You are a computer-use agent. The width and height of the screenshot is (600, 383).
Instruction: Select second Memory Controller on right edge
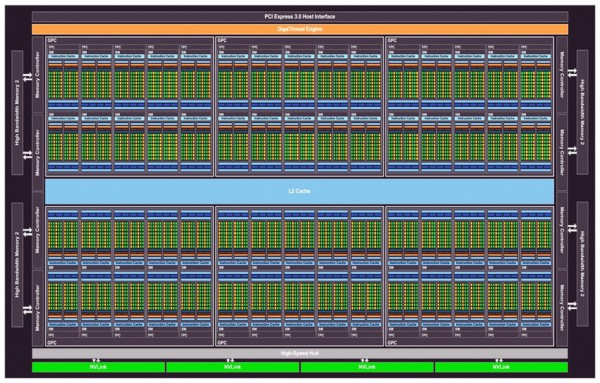point(562,152)
